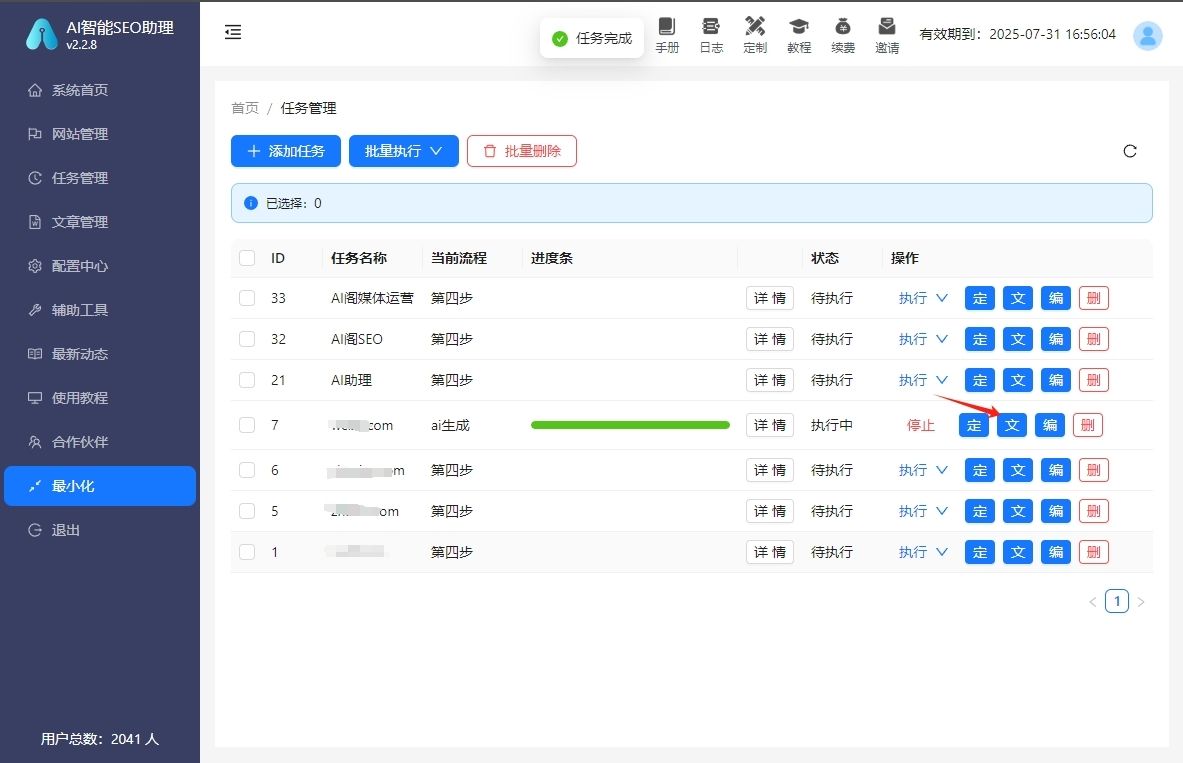Viewport: 1183px width, 763px height.
Task: Open 网站管理 in sidebar
Action: [x=100, y=134]
